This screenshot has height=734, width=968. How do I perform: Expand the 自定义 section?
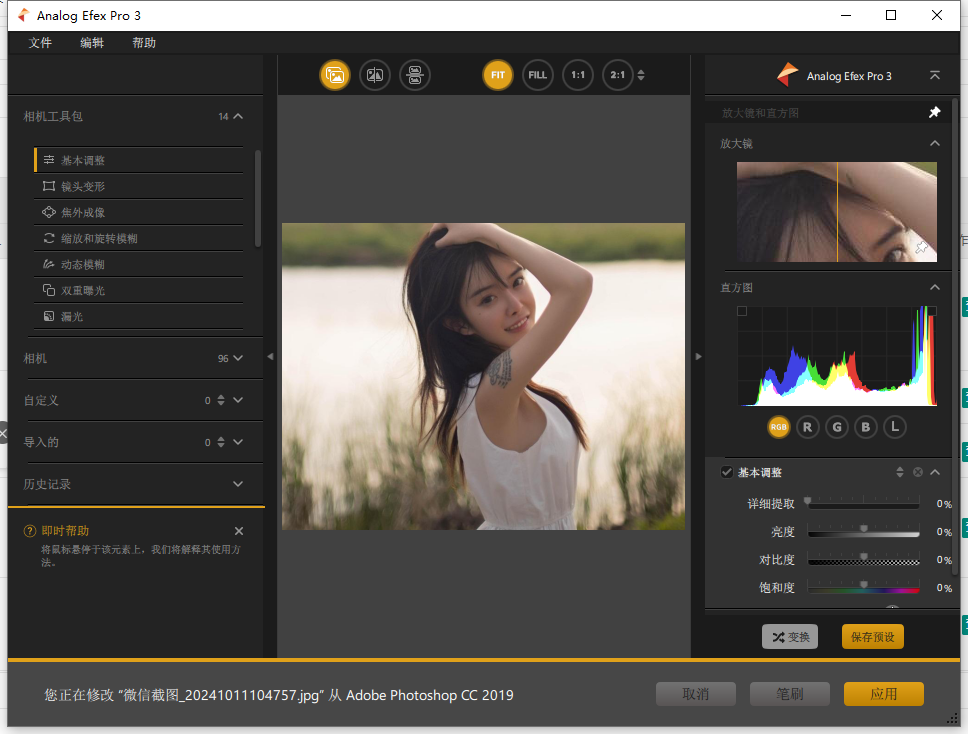(x=238, y=400)
